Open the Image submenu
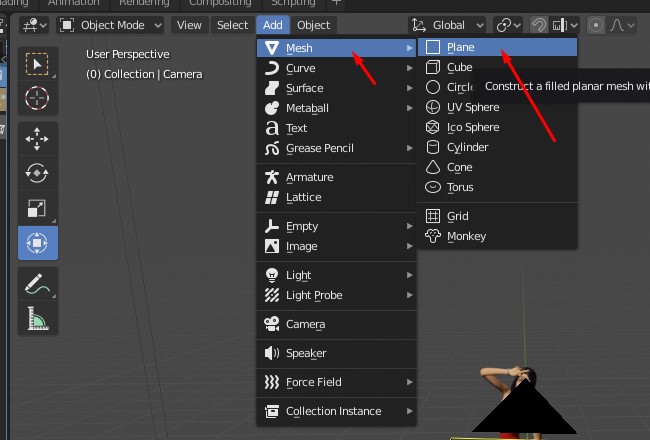This screenshot has height=440, width=650. coord(337,246)
